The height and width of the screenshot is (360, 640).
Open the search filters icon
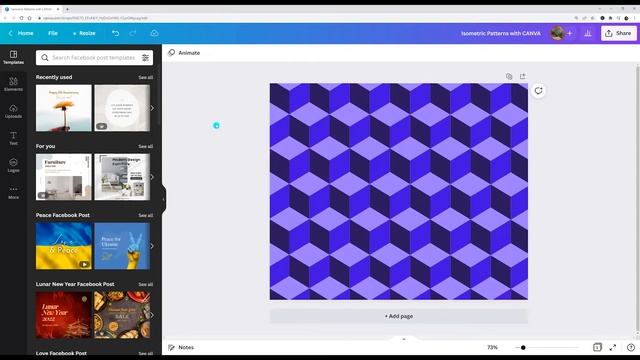(x=145, y=58)
